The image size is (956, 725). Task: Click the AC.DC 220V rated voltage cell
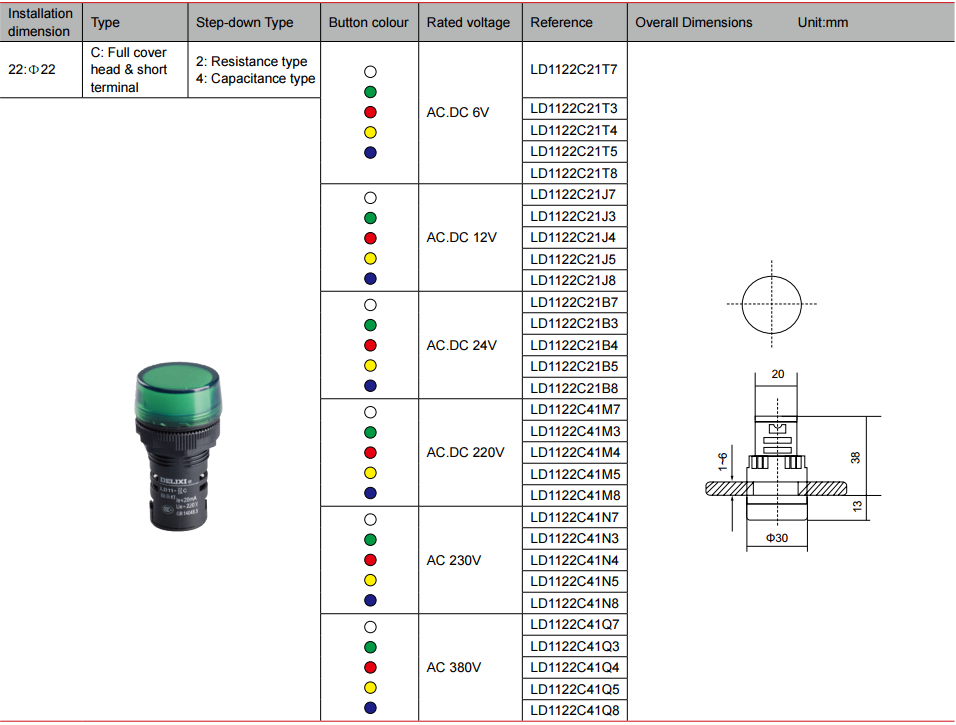(x=470, y=452)
